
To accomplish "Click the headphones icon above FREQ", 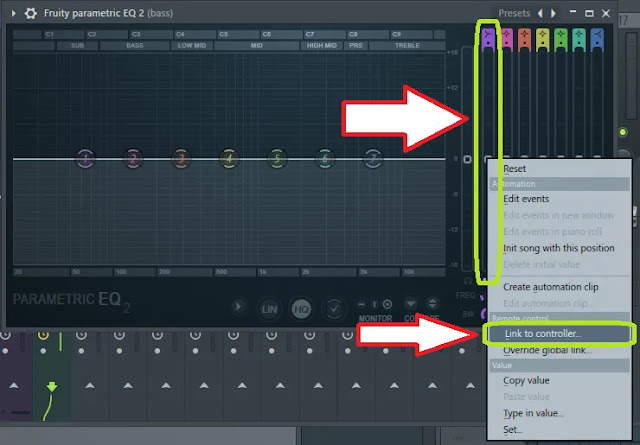I will [468, 281].
